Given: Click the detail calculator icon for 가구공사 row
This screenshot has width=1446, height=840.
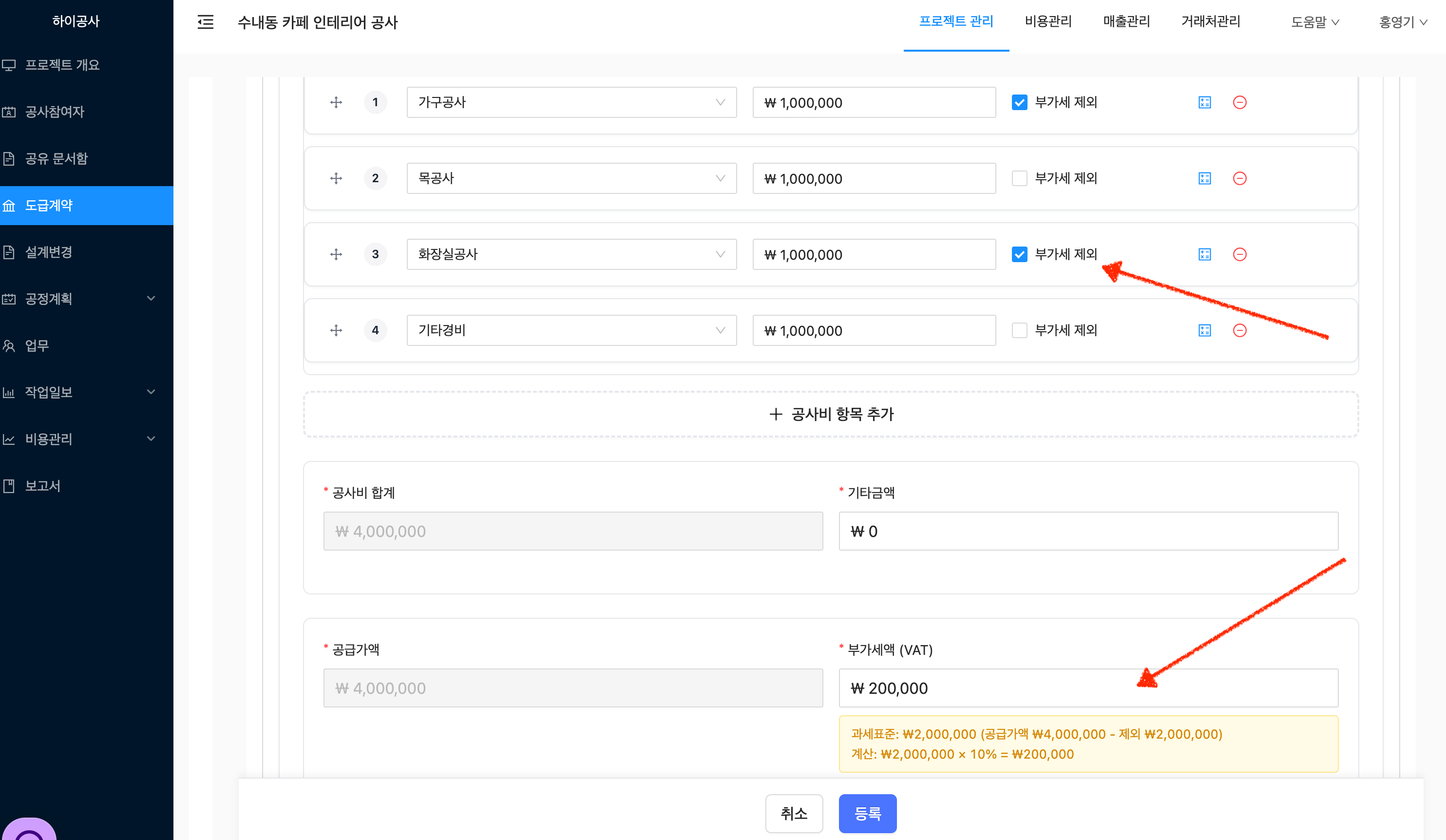Looking at the screenshot, I should pyautogui.click(x=1204, y=103).
